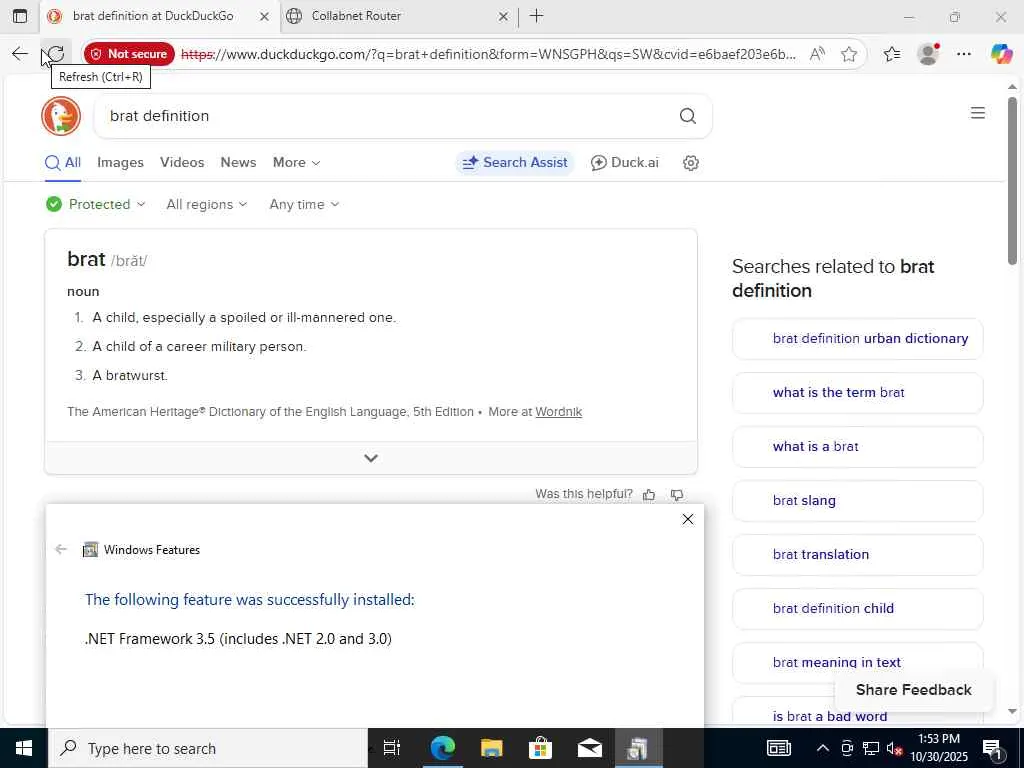Click the muted volume tray icon

(x=894, y=748)
